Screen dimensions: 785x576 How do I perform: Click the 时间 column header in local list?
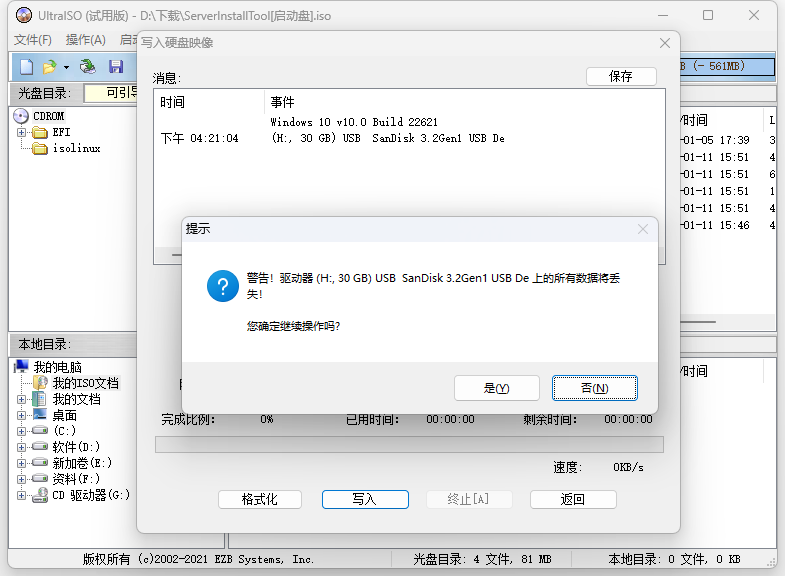(x=695, y=371)
